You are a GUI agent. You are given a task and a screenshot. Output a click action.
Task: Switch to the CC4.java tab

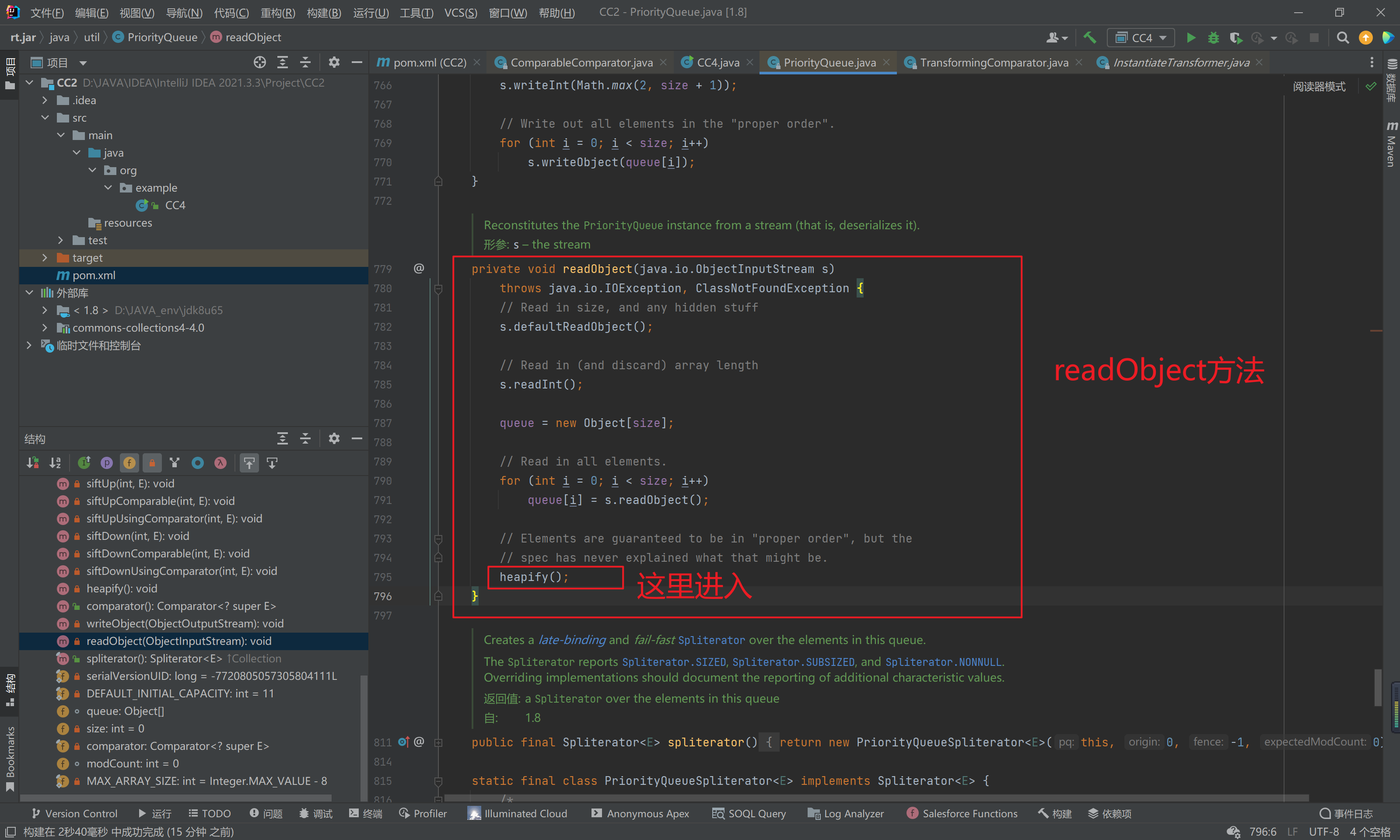[x=717, y=62]
